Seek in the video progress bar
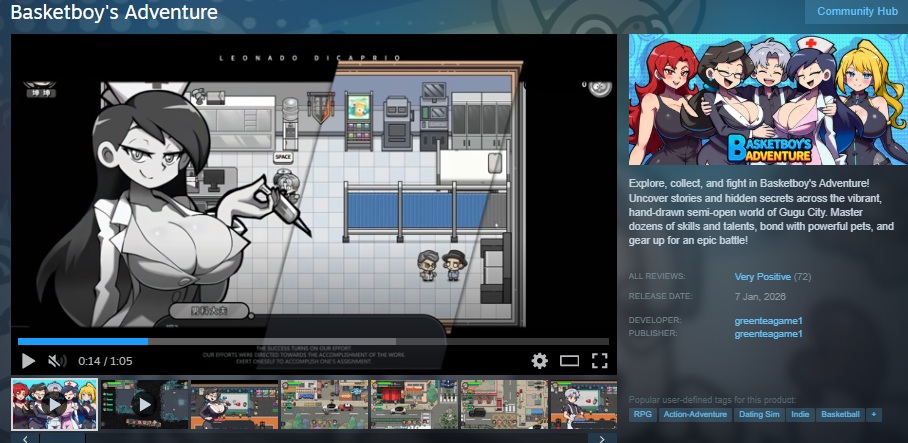Screen dimensions: 908x443 tap(313, 342)
